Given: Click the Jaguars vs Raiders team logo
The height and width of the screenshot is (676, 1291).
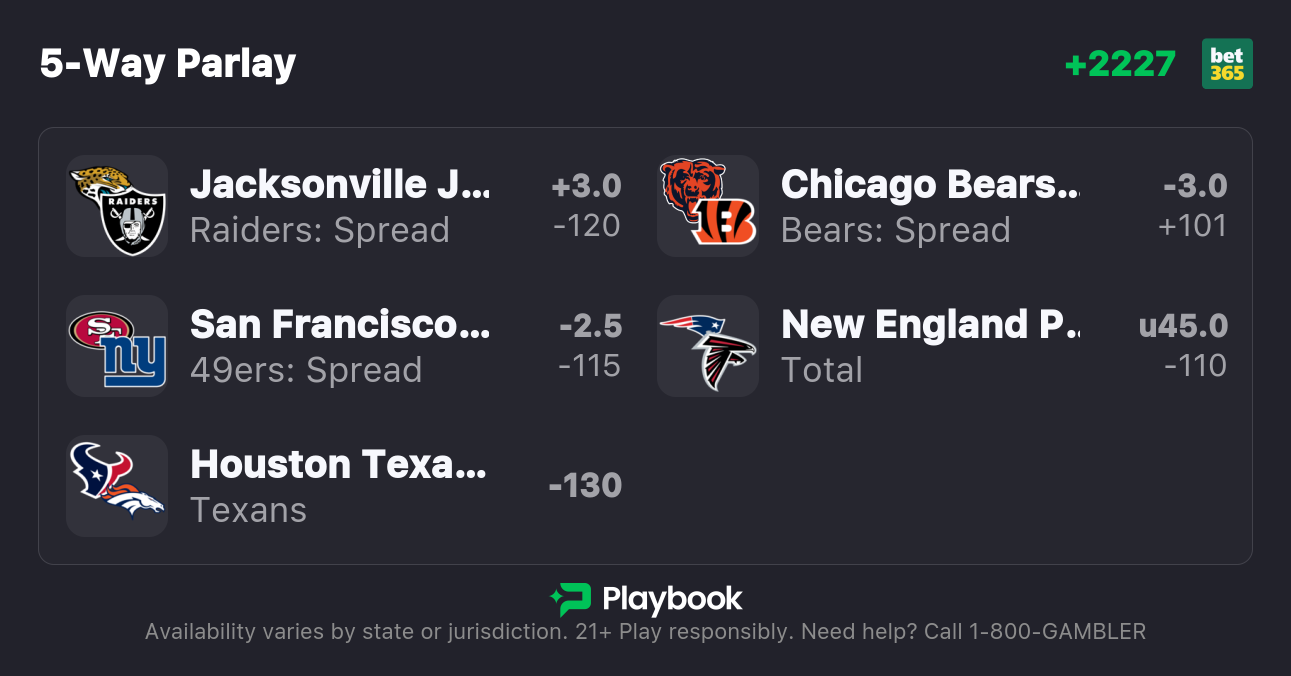Looking at the screenshot, I should pos(117,206).
